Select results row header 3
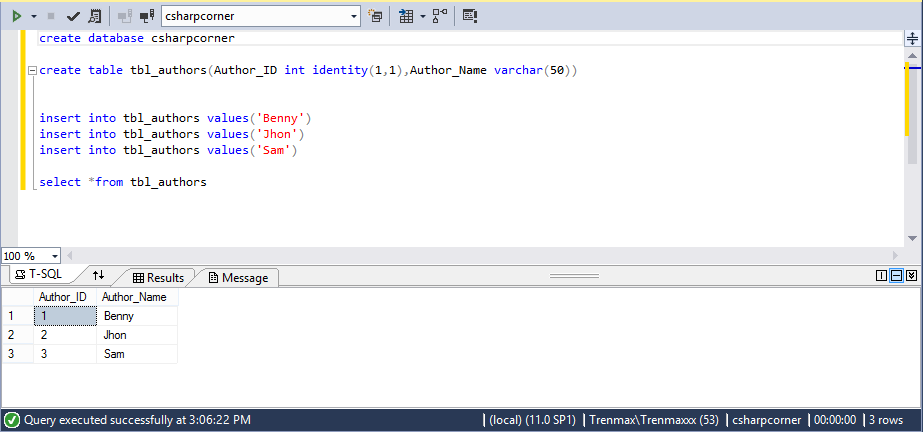This screenshot has height=432, width=923. pos(18,354)
